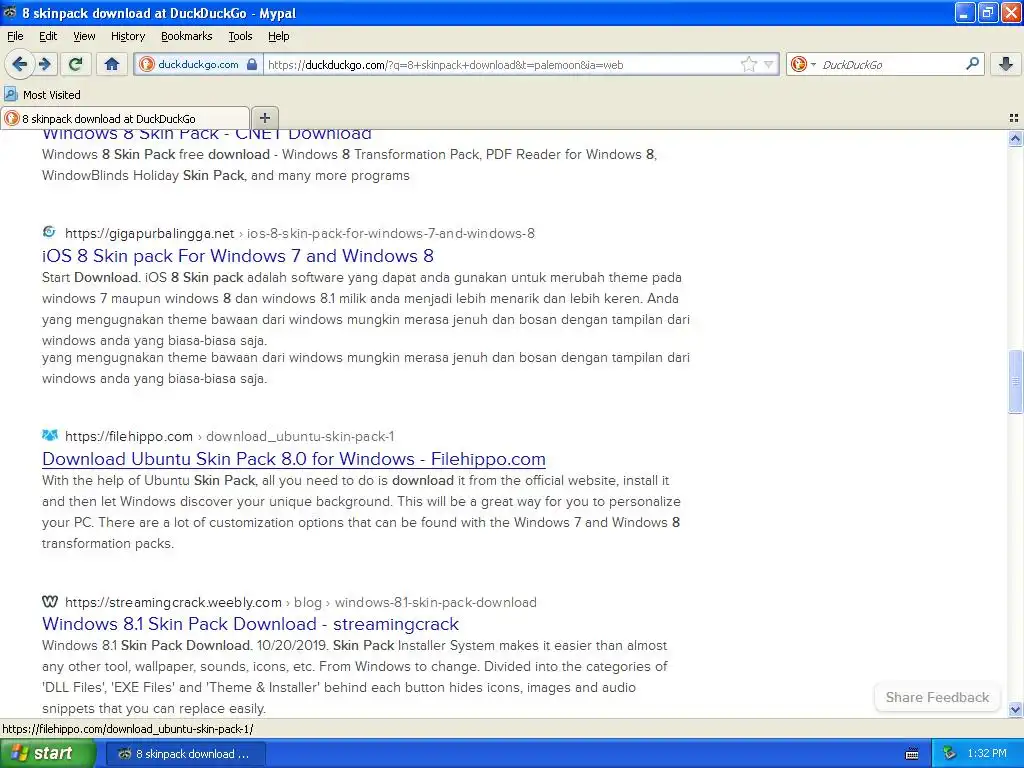Click the filehippo.com result URL

229,436
